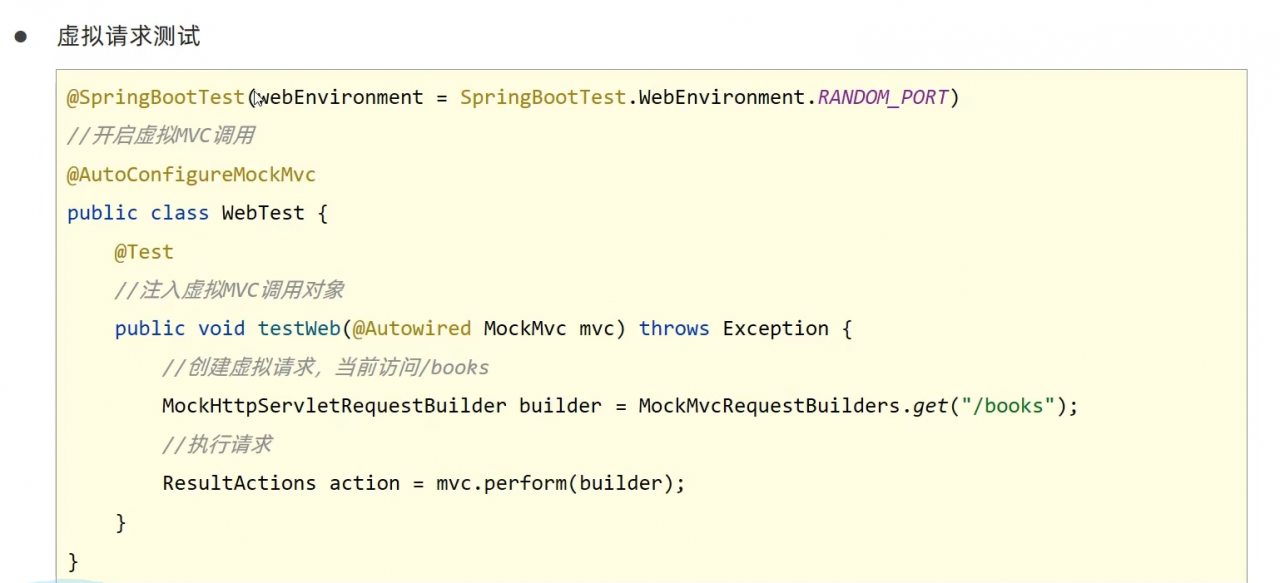Click the mvc.perform(builder) call

point(555,483)
